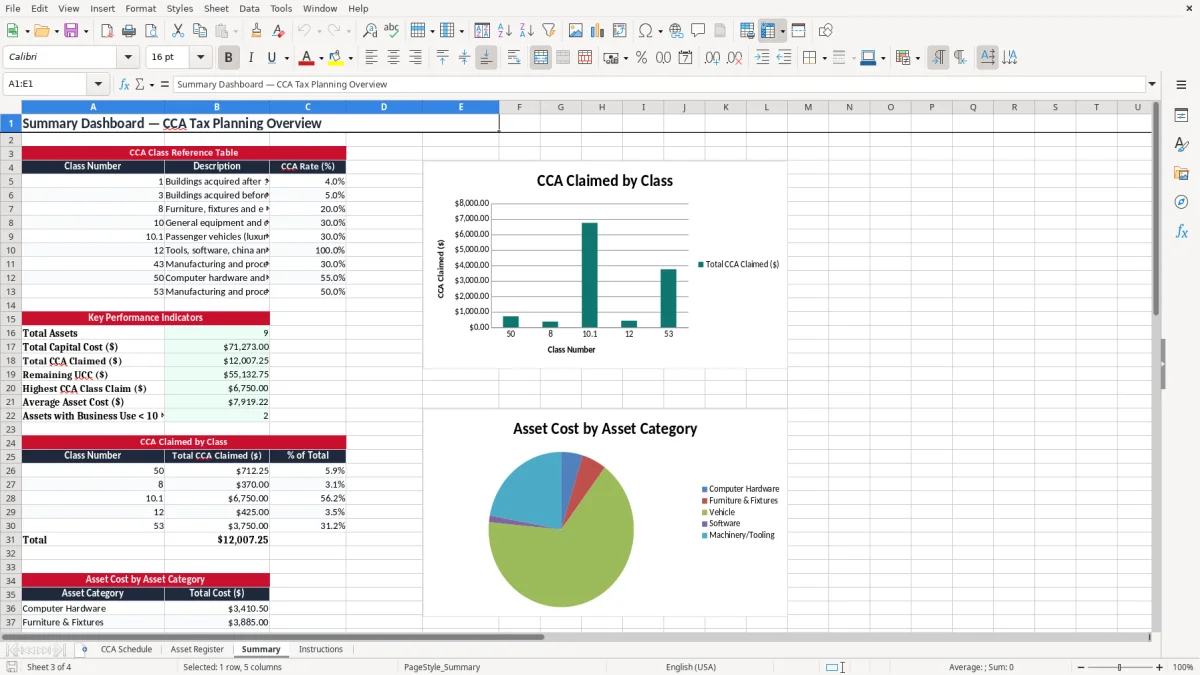Adjust the zoom slider
The height and width of the screenshot is (675, 1200).
point(1119,667)
